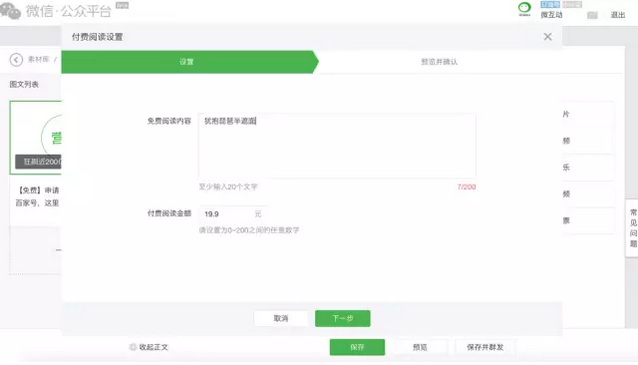The height and width of the screenshot is (365, 638).
Task: Open the 素材库 breadcrumb link
Action: pyautogui.click(x=38, y=59)
